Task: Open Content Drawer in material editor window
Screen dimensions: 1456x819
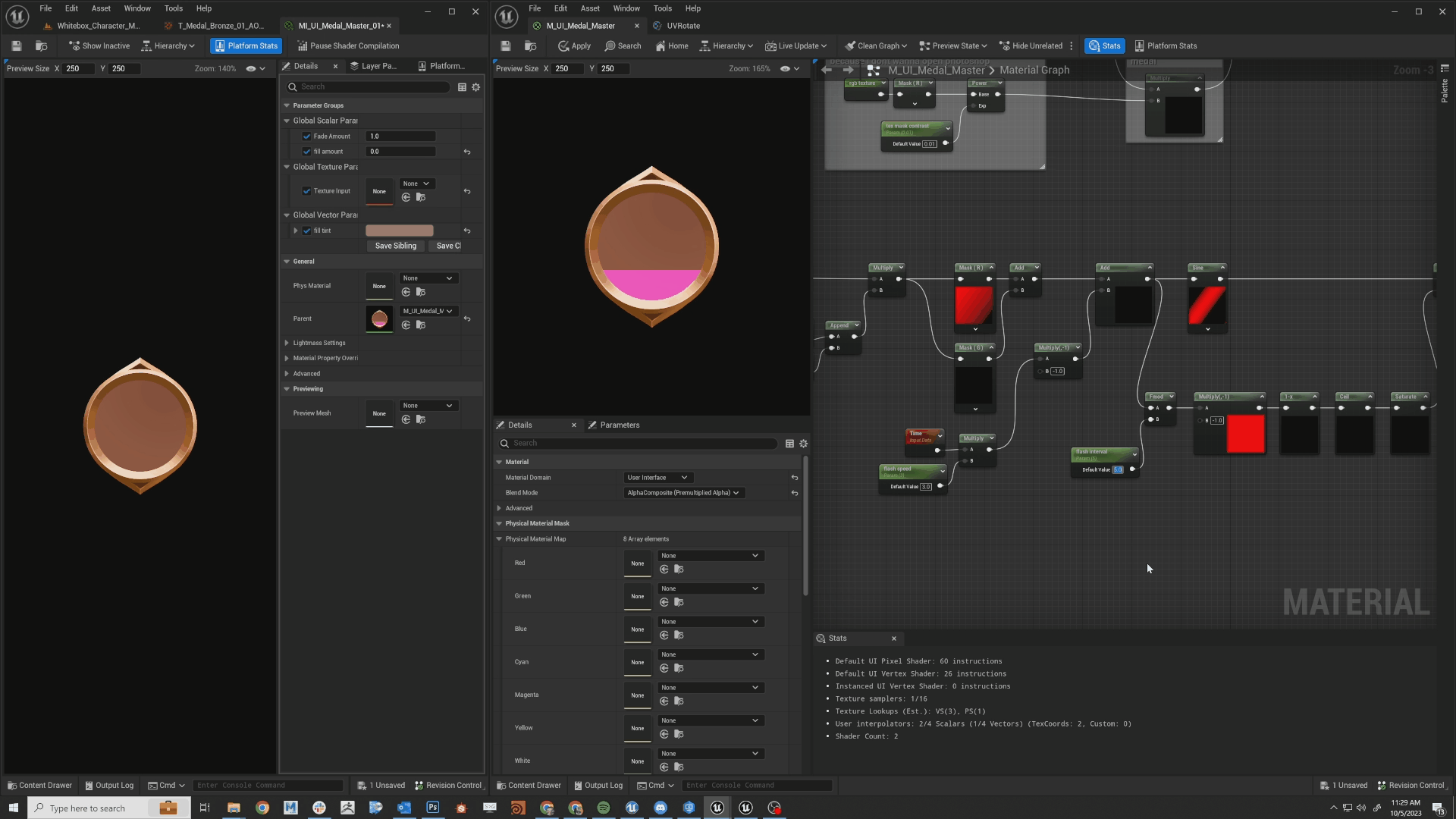Action: click(x=529, y=786)
